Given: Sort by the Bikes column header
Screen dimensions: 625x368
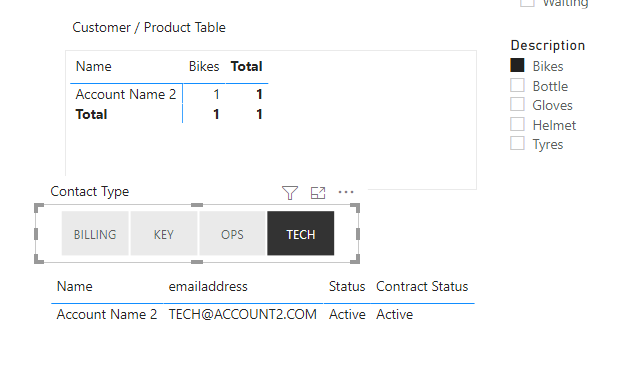Looking at the screenshot, I should (x=204, y=66).
